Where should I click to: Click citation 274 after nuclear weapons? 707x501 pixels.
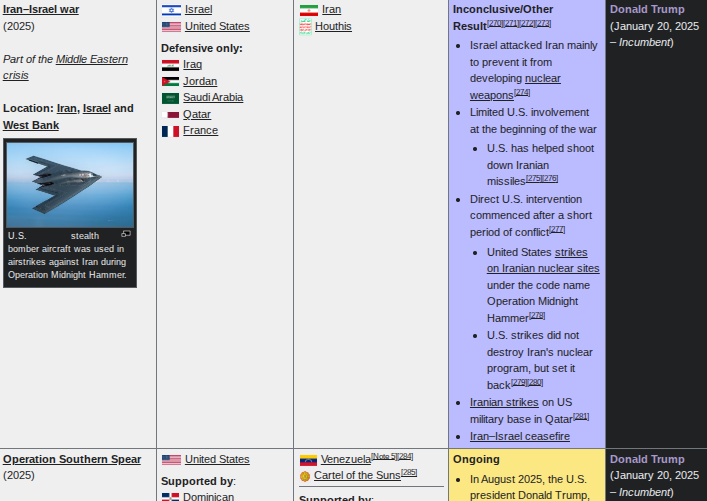coord(522,92)
